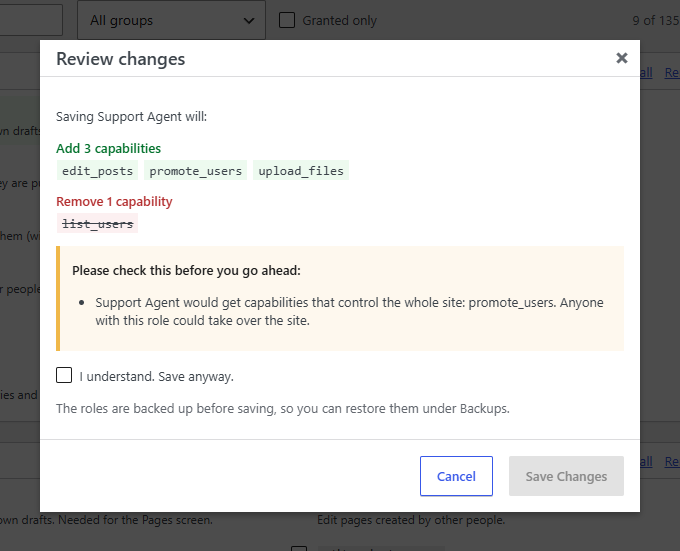Click the Save Changes button
680x551 pixels.
click(x=566, y=476)
